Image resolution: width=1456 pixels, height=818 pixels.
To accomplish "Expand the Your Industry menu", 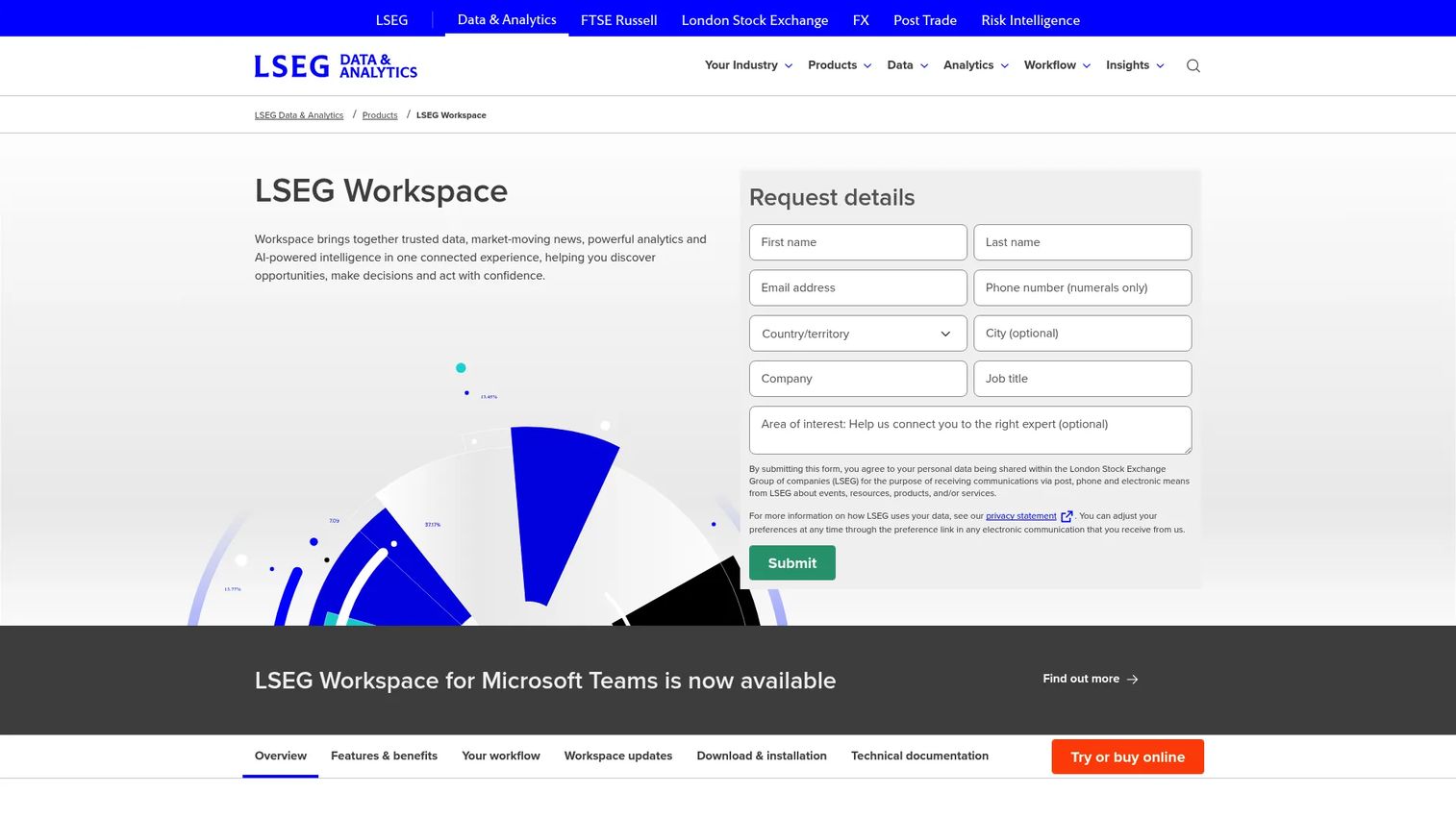I will (x=748, y=65).
